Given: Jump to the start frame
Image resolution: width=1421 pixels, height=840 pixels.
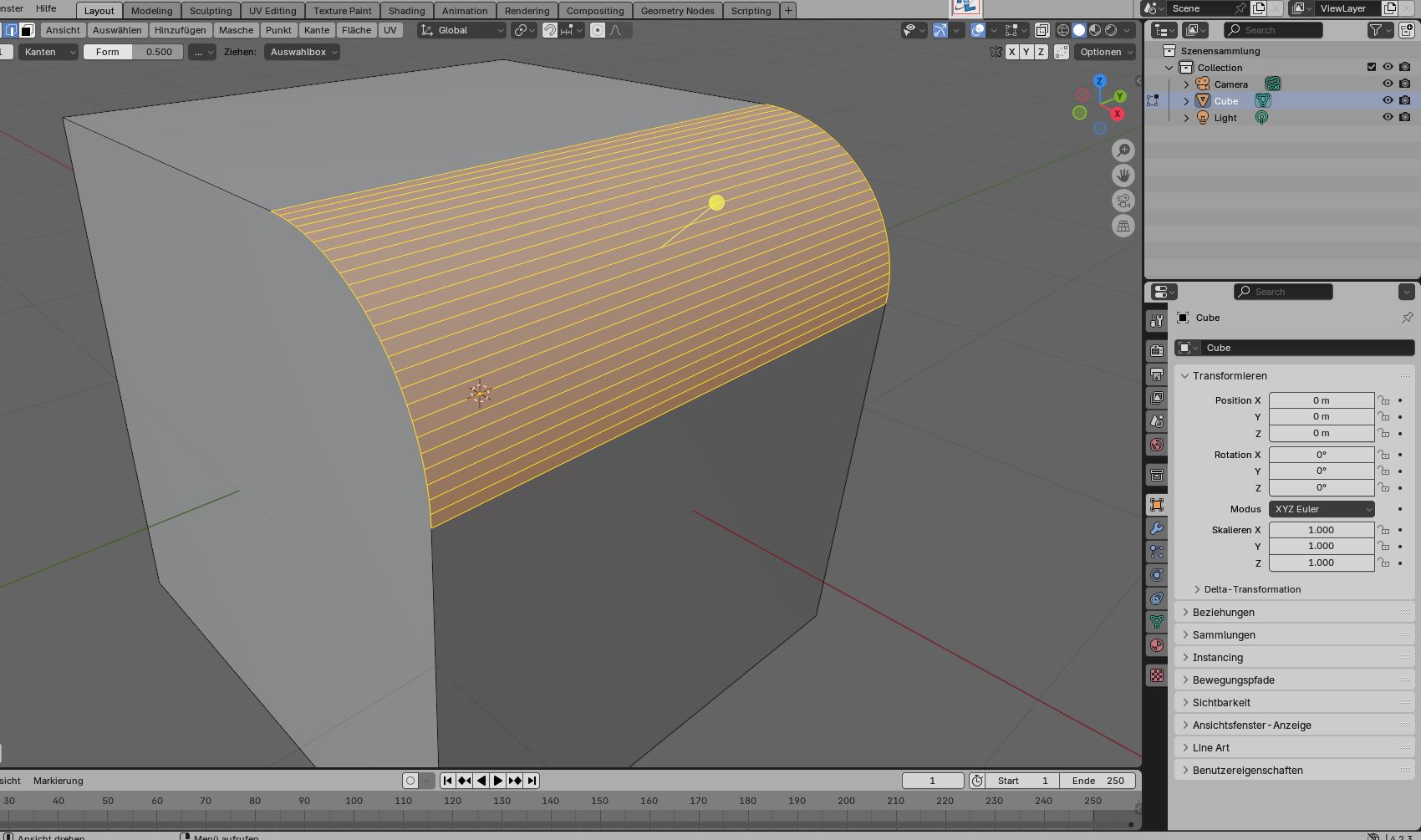Looking at the screenshot, I should coord(447,781).
